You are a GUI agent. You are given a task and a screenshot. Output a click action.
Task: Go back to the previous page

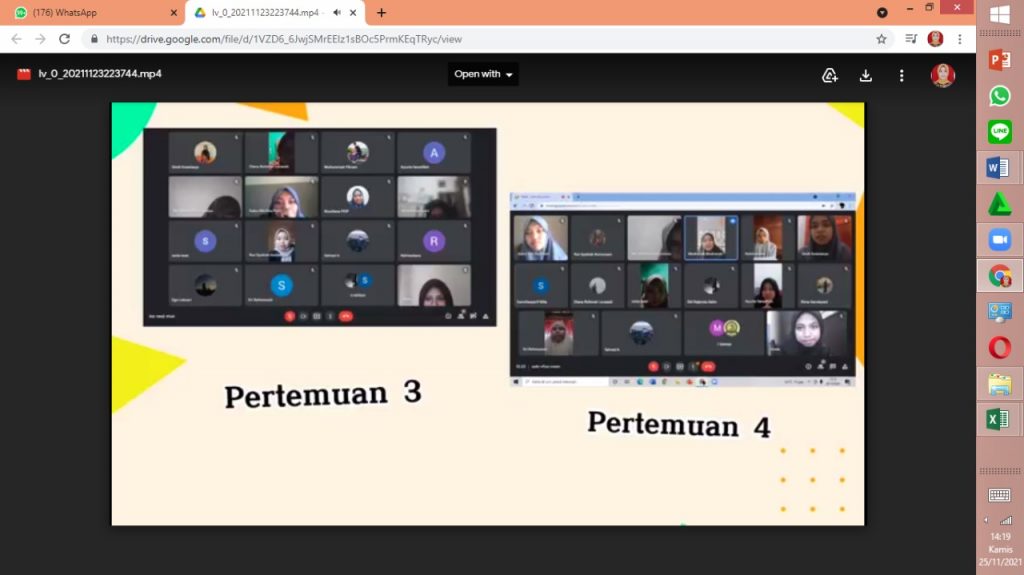point(16,39)
